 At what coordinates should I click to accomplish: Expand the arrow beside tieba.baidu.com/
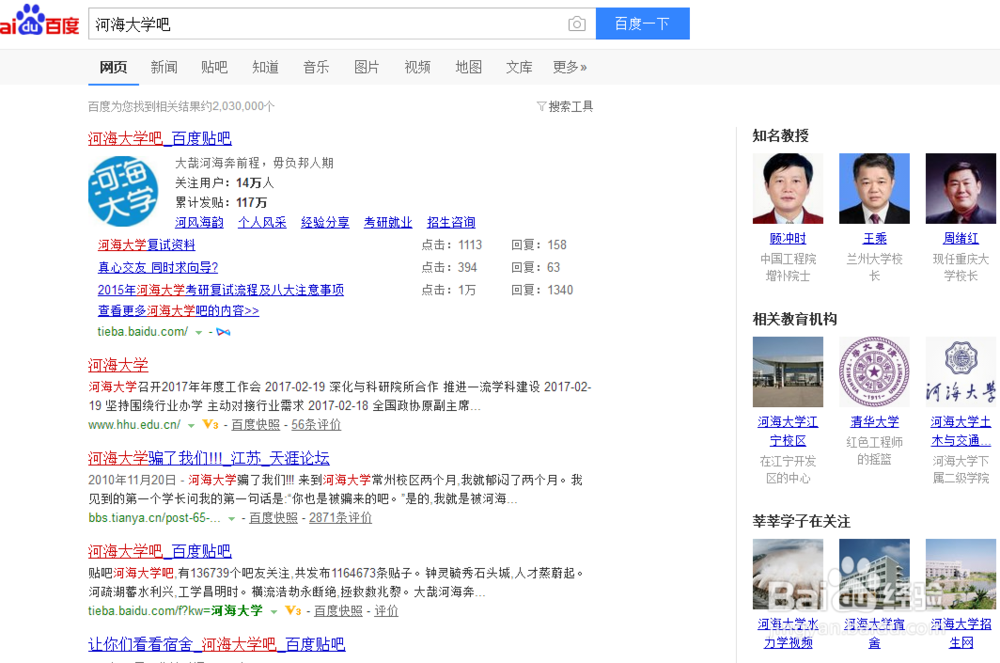point(198,333)
